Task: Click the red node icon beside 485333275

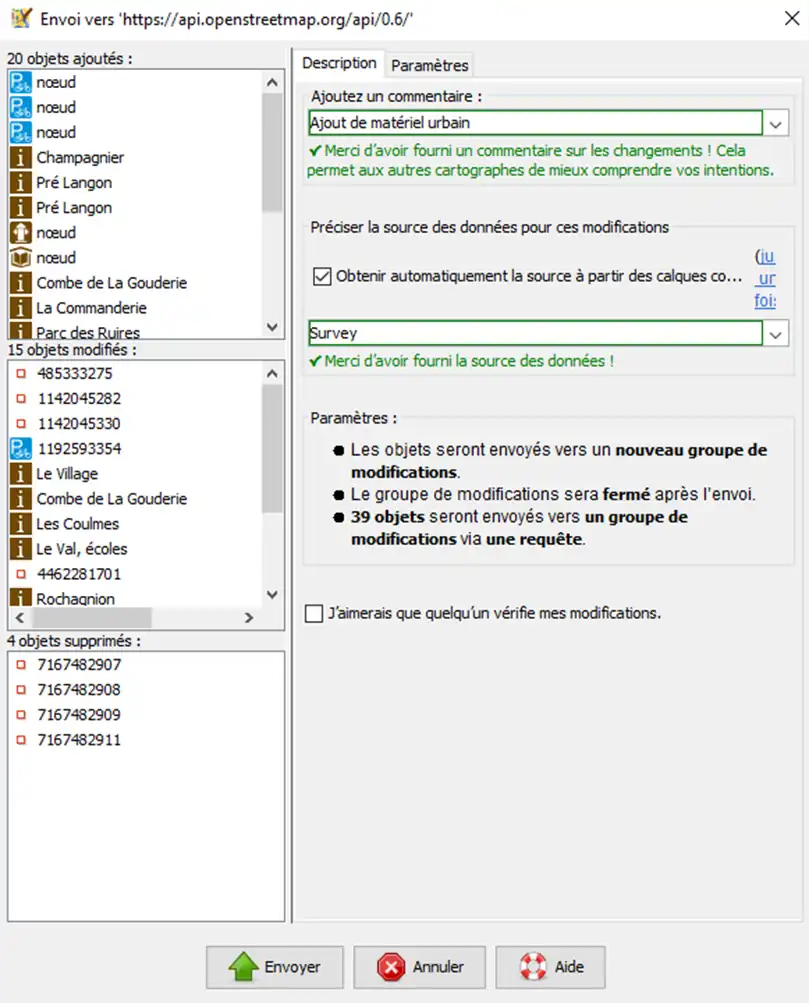Action: [21, 373]
